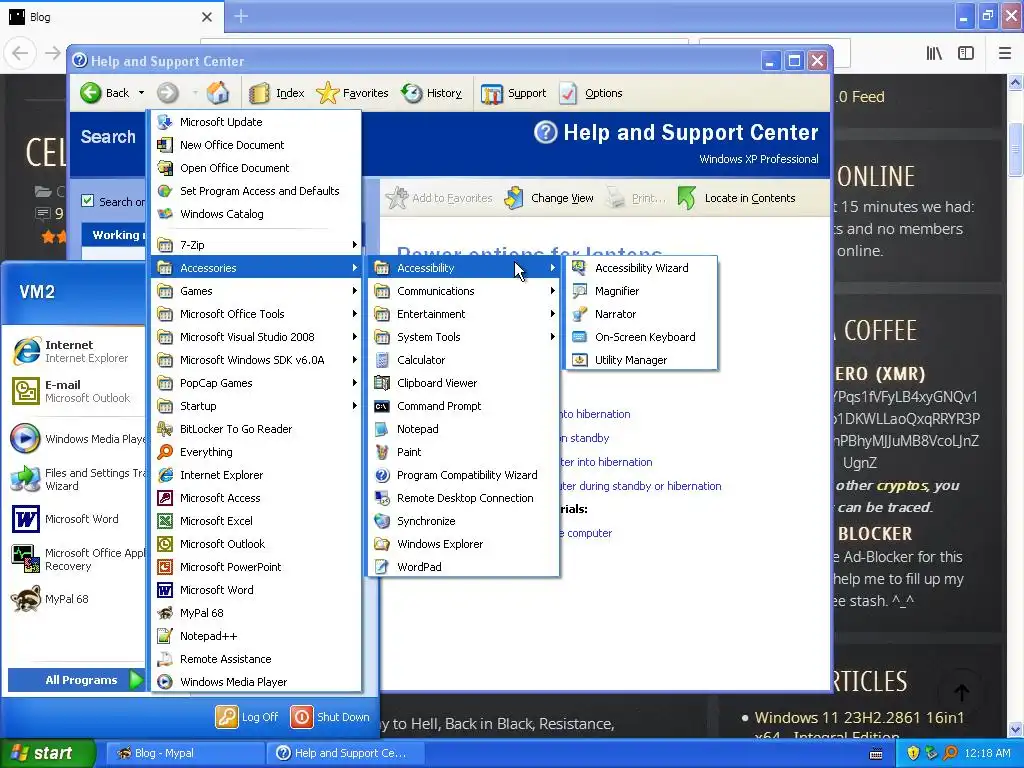
Task: Toggle the 'Search only' checkbox
Action: pyautogui.click(x=88, y=201)
